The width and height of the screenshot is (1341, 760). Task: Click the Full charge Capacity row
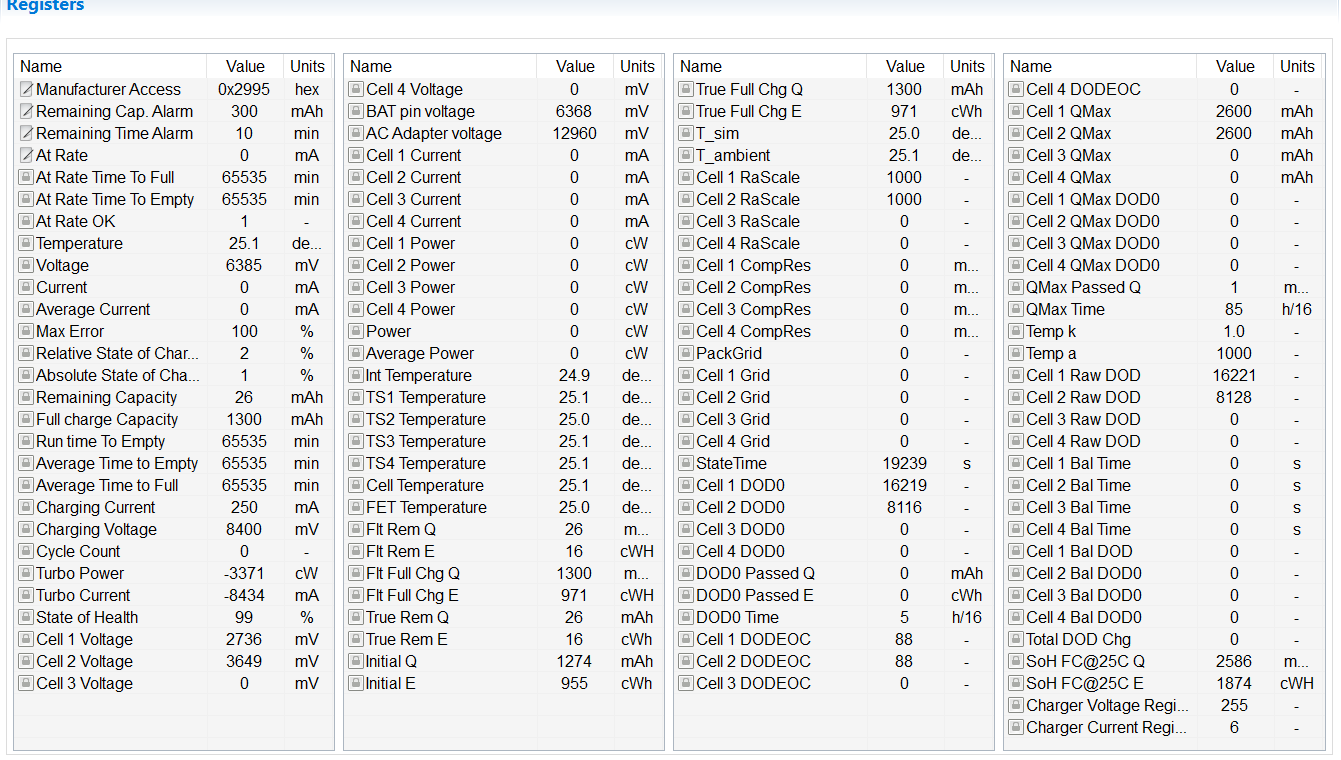point(173,420)
